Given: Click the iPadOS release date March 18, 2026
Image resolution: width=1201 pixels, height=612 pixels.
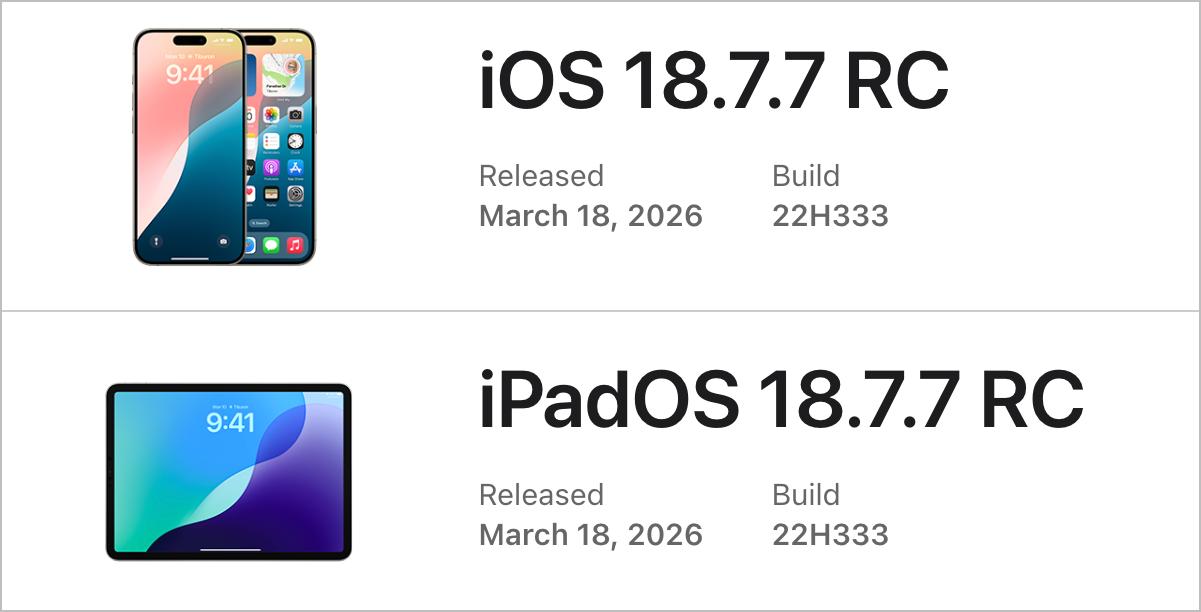Looking at the screenshot, I should coord(591,534).
